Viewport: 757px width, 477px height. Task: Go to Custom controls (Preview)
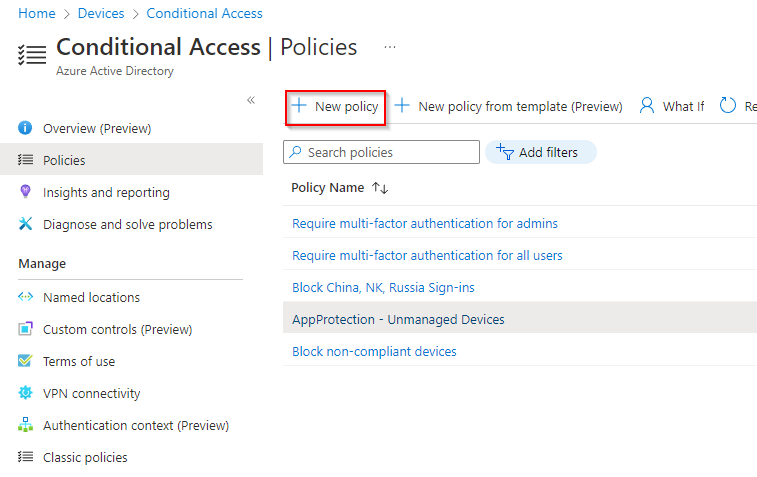click(x=117, y=329)
